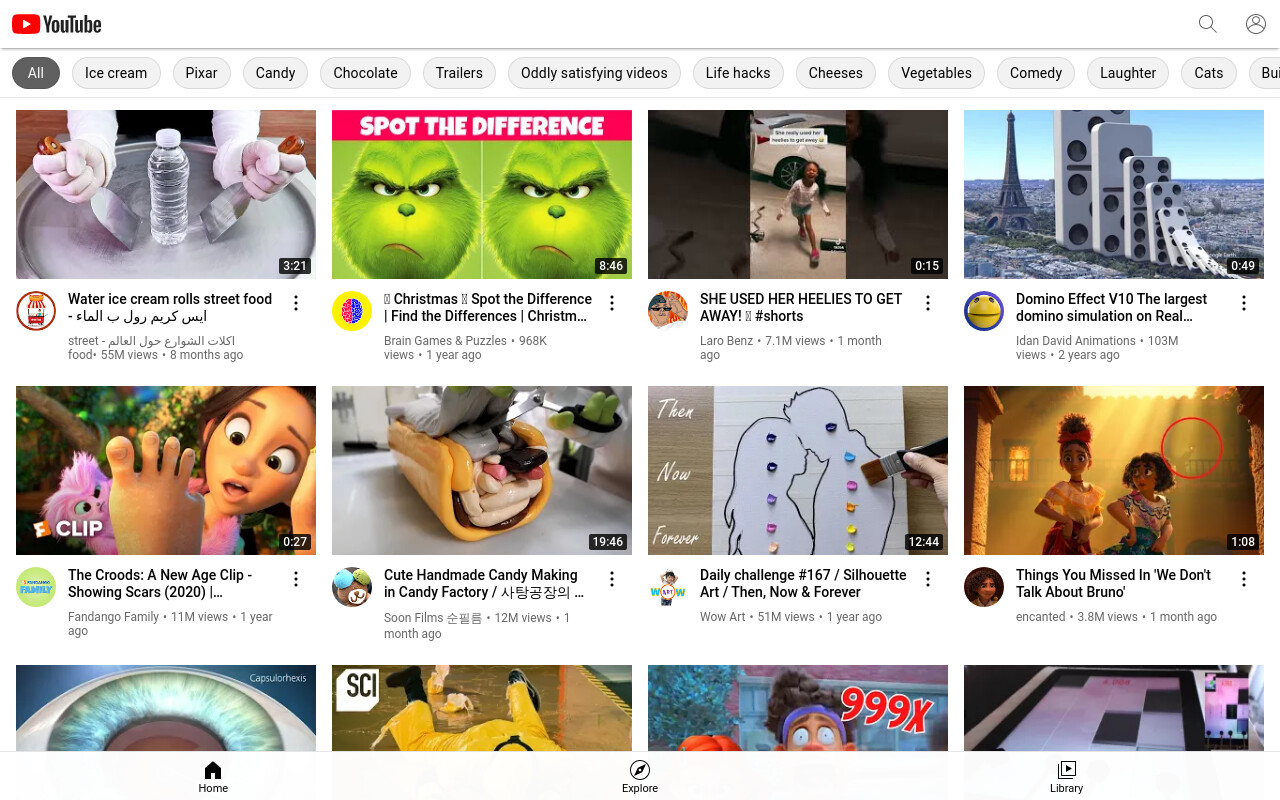Viewport: 1280px width, 800px height.
Task: Open Soon Films channel avatar
Action: [x=352, y=587]
